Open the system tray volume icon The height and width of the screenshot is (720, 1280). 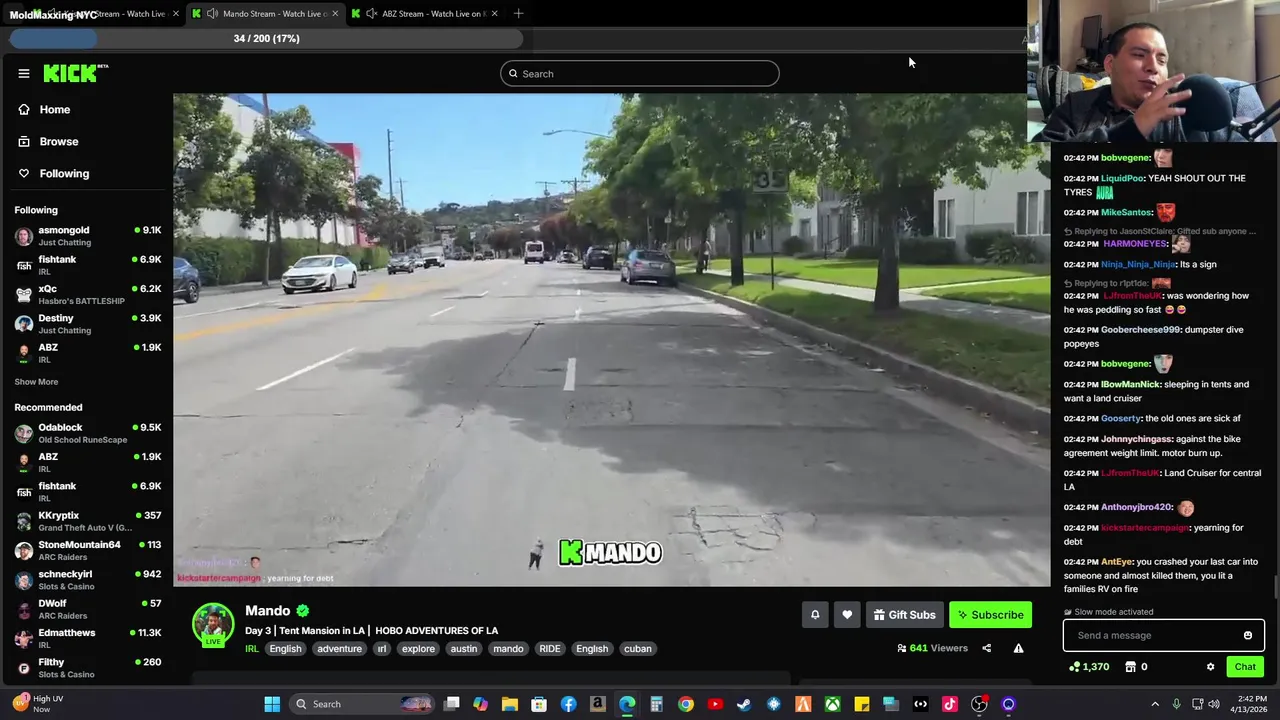tap(1215, 704)
